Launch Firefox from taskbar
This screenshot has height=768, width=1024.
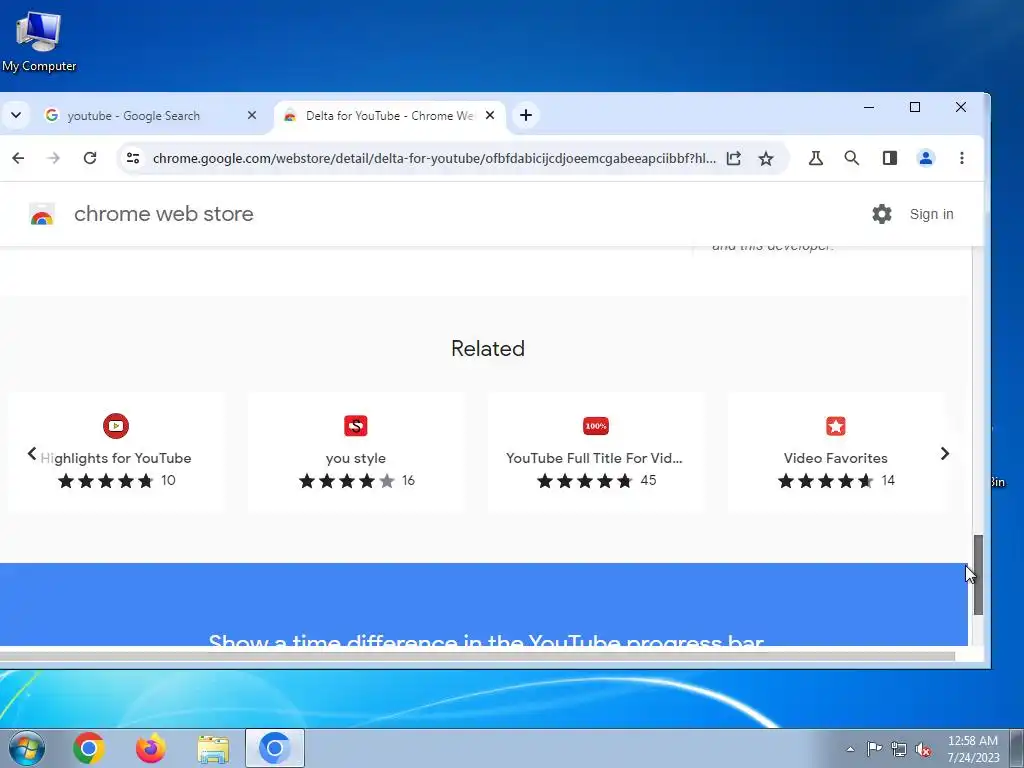coord(151,748)
